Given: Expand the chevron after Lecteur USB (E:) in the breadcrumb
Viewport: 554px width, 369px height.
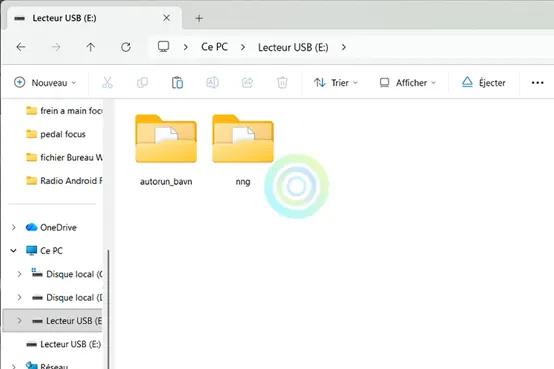Looking at the screenshot, I should (344, 47).
